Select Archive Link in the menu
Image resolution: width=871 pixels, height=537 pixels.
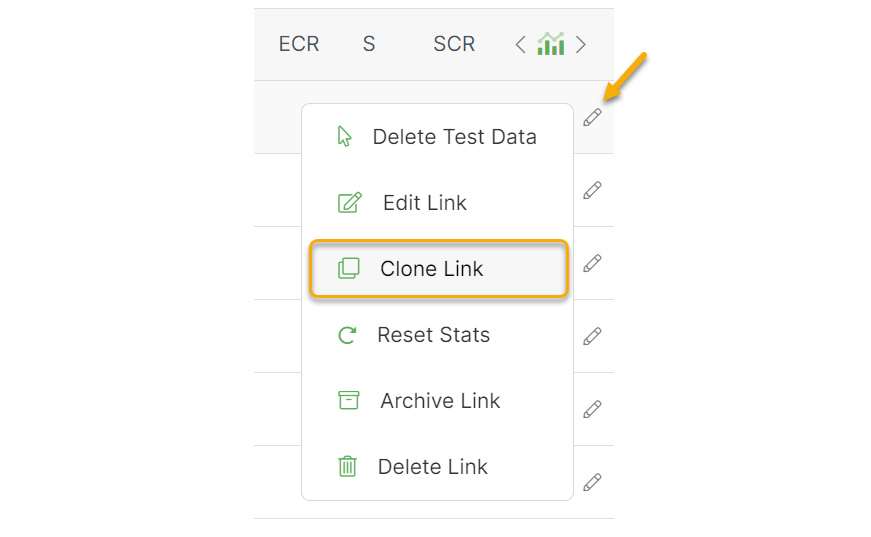[440, 401]
